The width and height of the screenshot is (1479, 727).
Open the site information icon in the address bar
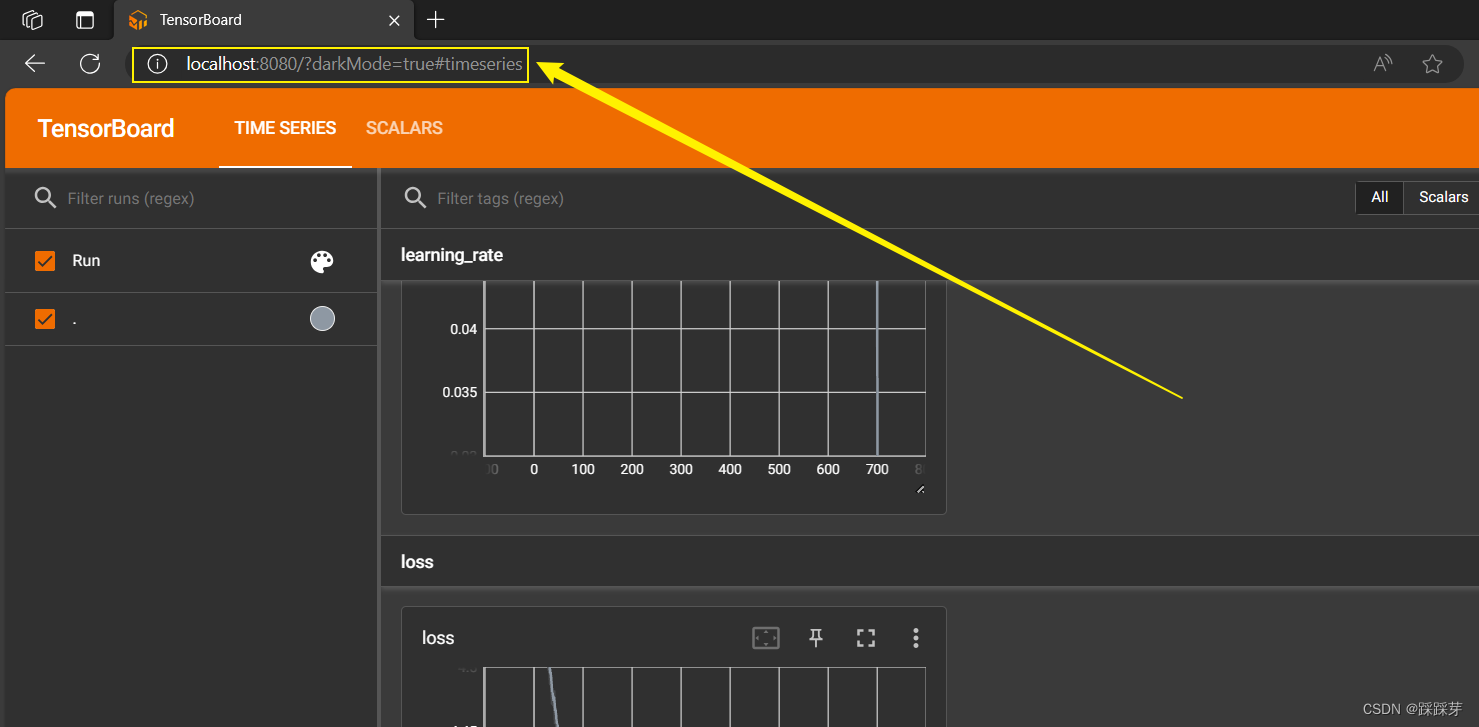click(157, 64)
